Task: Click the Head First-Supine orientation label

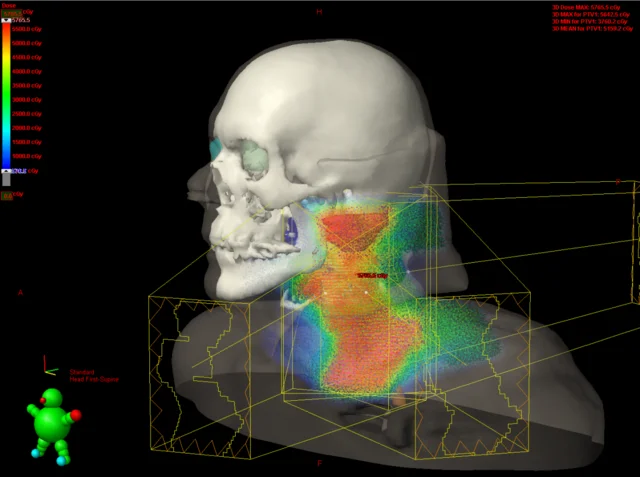Action: pyautogui.click(x=94, y=379)
